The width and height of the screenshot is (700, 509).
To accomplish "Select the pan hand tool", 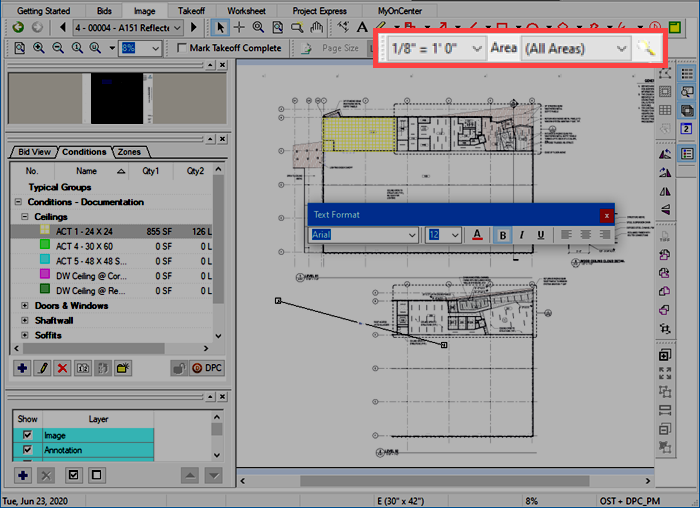I will coord(317,28).
